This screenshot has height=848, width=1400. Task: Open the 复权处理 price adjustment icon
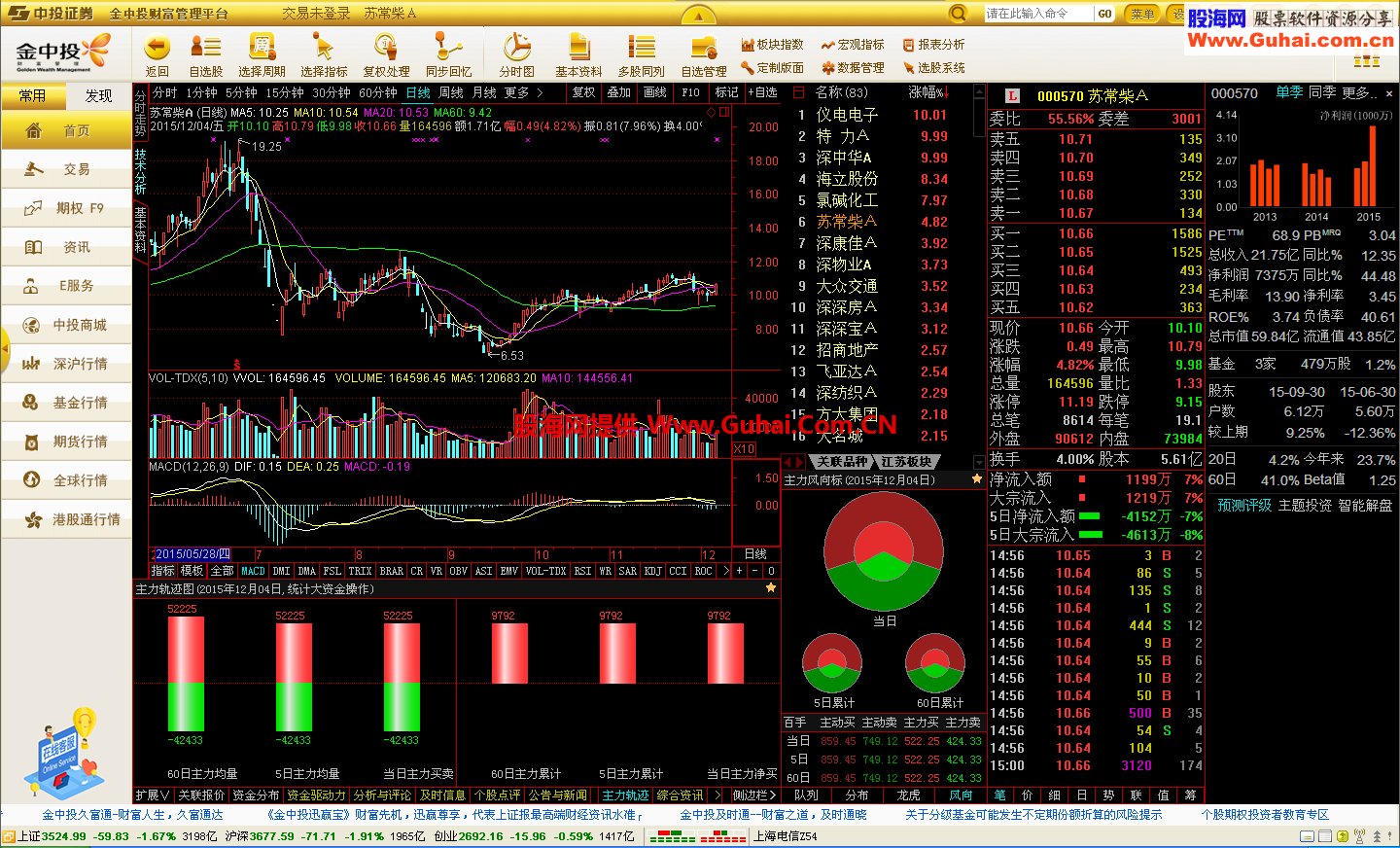coord(386,48)
